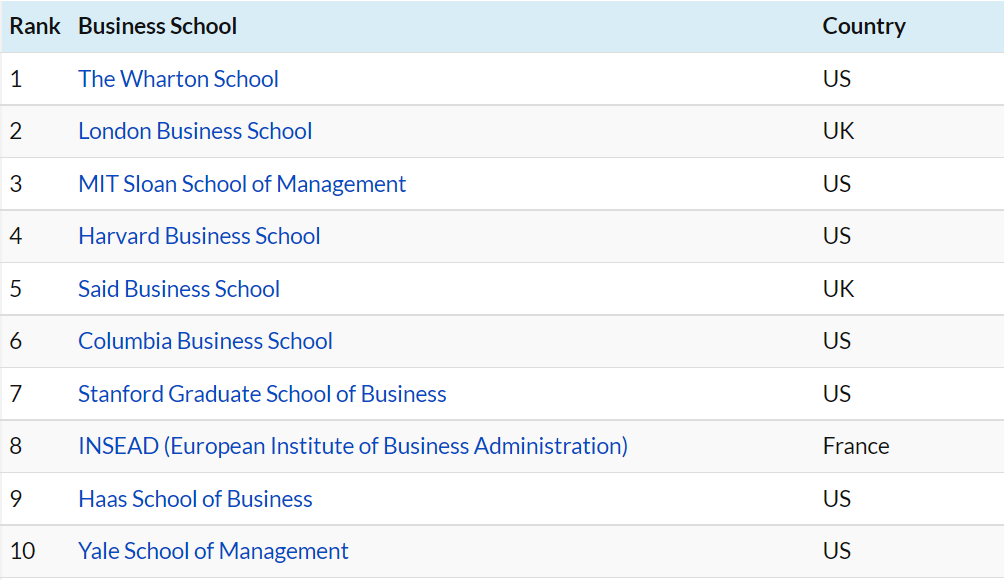Select the France country cell
This screenshot has height=580, width=1004.
point(856,446)
